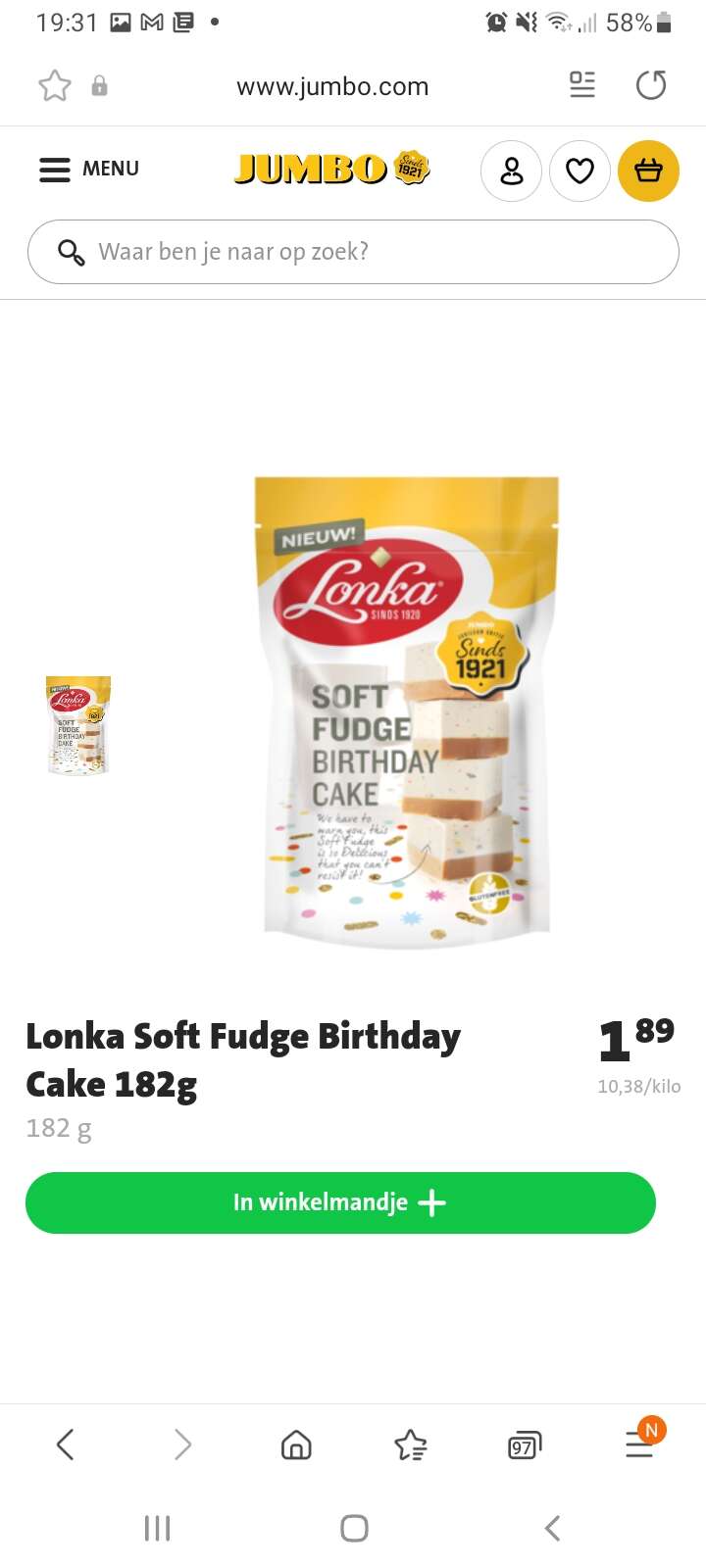706x1568 pixels.
Task: Add product with 'In winkelmandje' button
Action: coord(340,1202)
